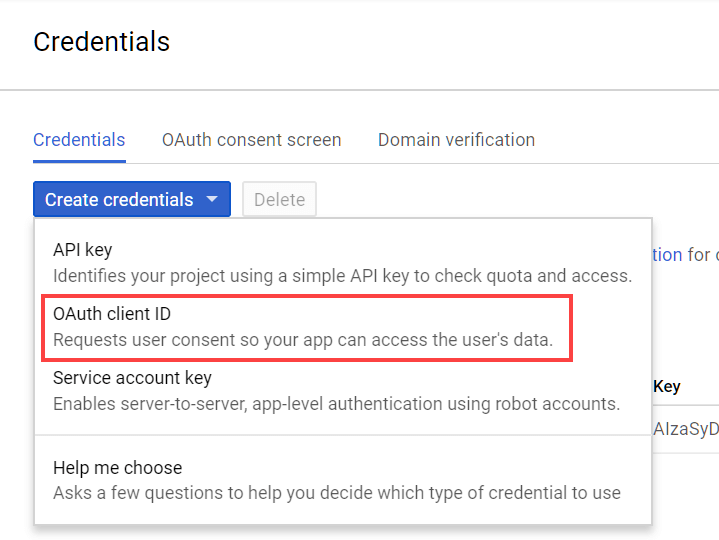This screenshot has height=540, width=719.
Task: Choose Service account key menu option
Action: tap(343, 391)
